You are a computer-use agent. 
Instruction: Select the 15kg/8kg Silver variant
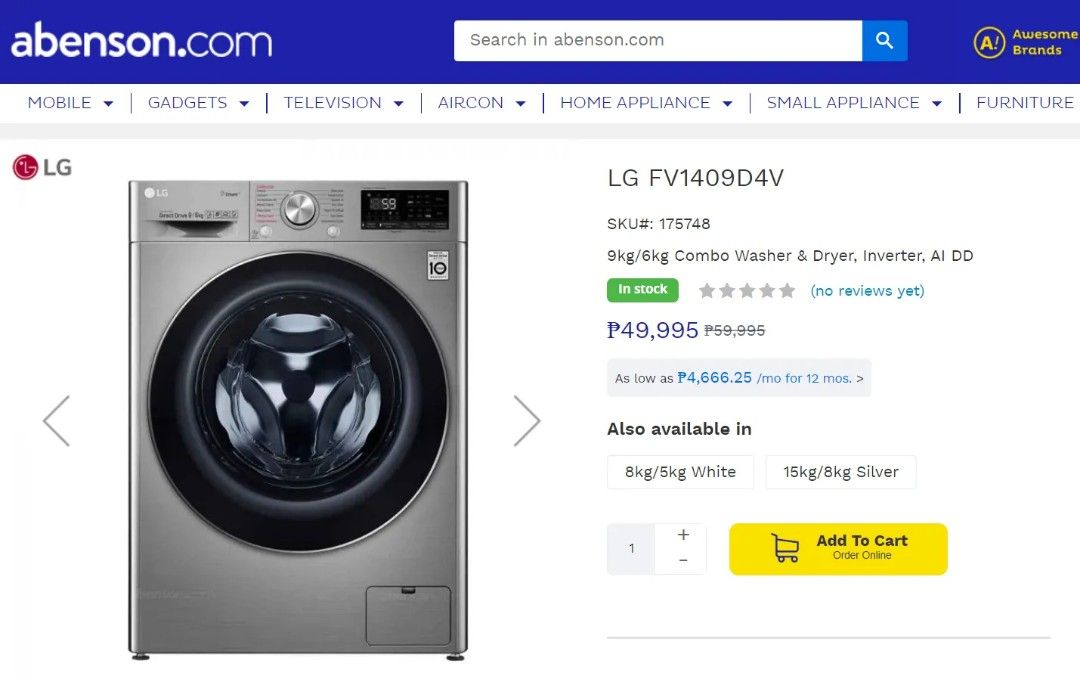(840, 472)
